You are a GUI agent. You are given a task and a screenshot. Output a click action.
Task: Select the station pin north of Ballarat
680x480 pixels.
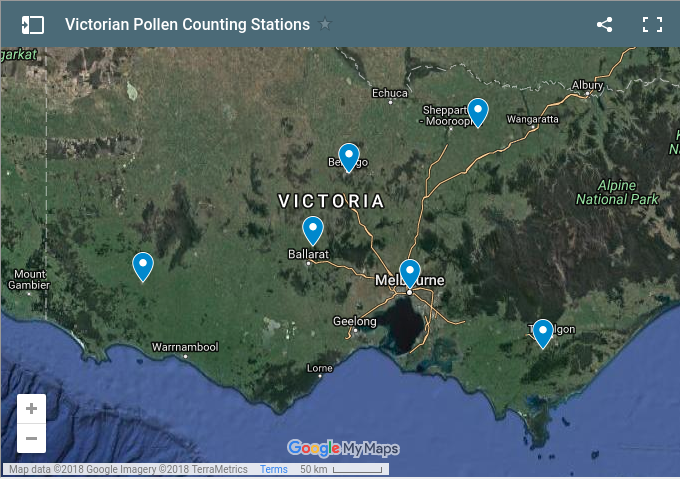point(313,230)
